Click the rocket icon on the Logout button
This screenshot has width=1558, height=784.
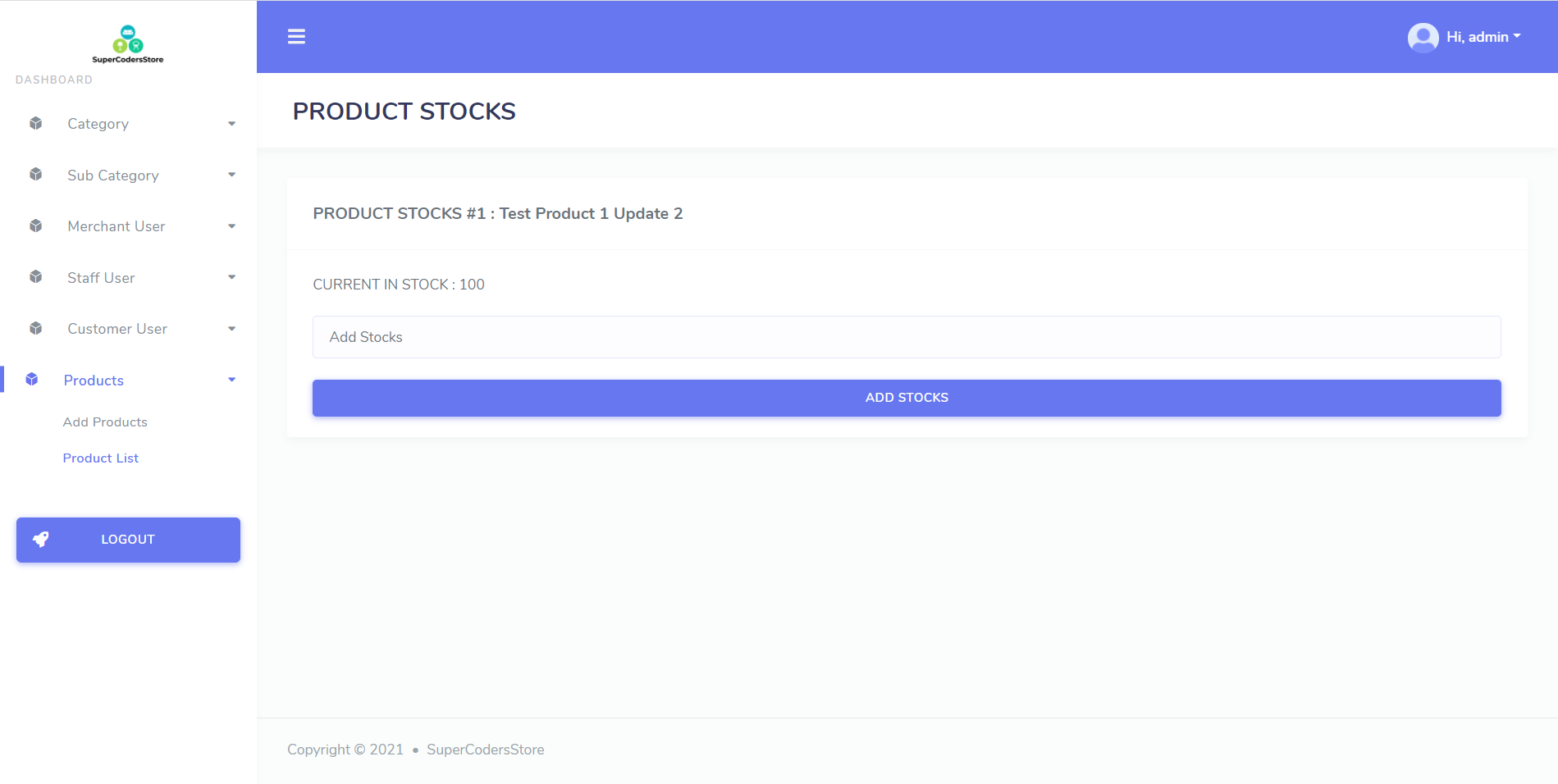[41, 539]
